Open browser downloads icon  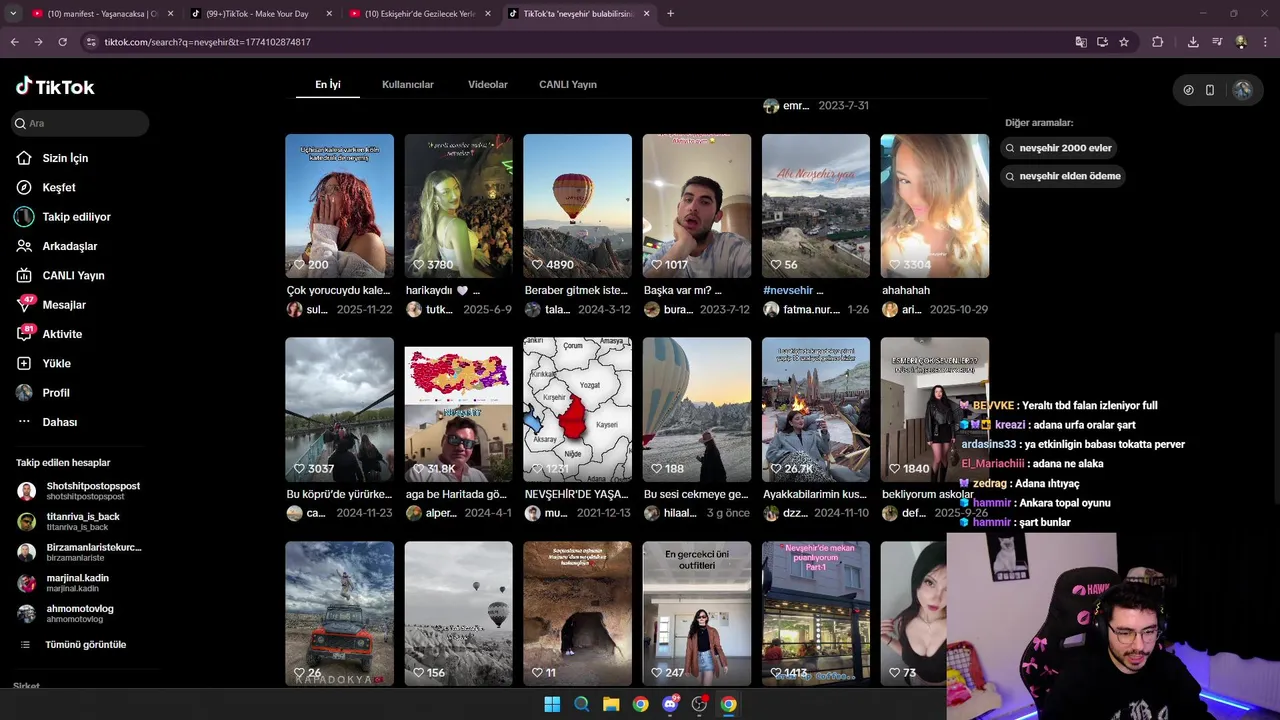tap(1193, 42)
